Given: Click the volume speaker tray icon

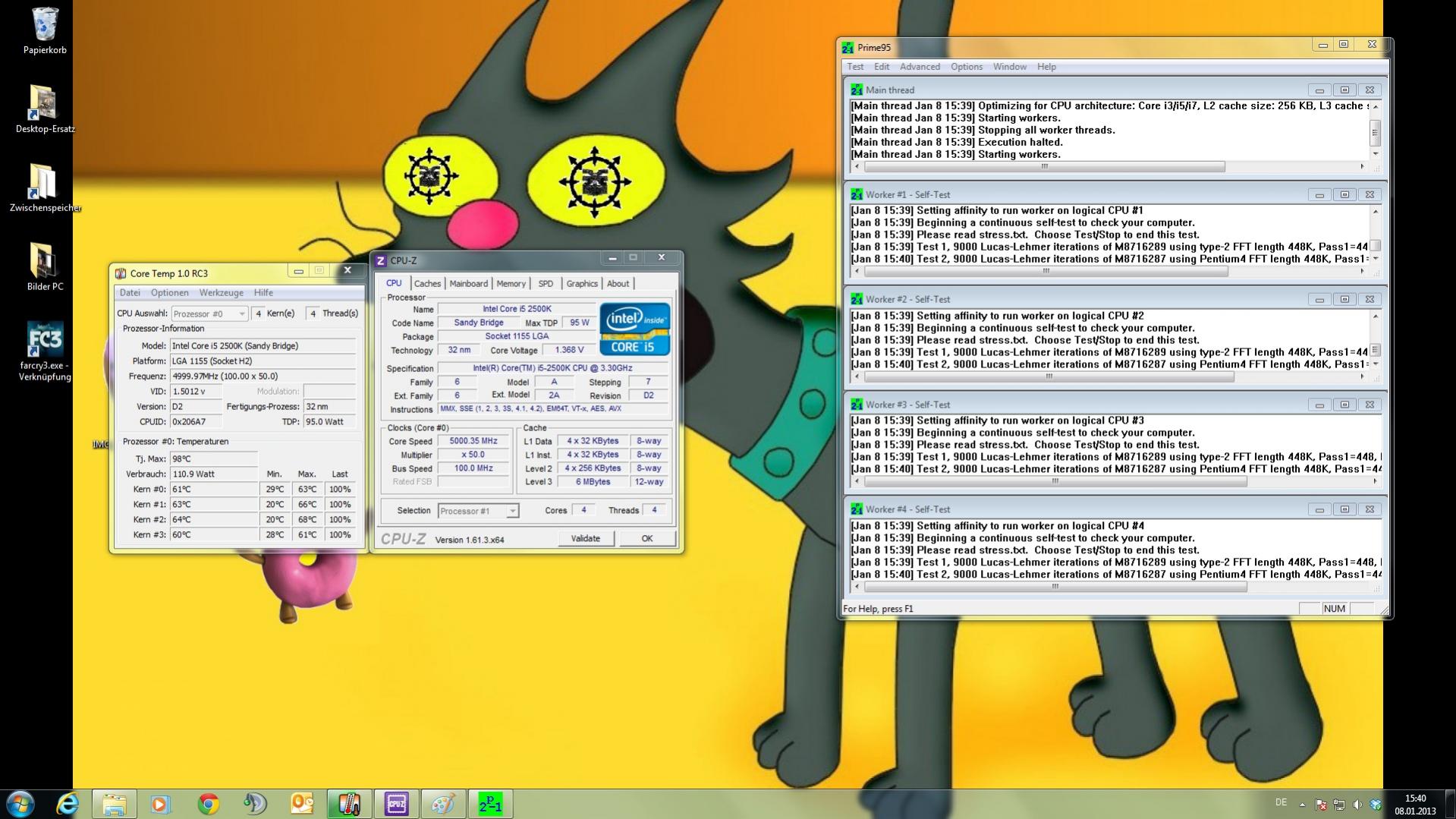Looking at the screenshot, I should point(1357,805).
